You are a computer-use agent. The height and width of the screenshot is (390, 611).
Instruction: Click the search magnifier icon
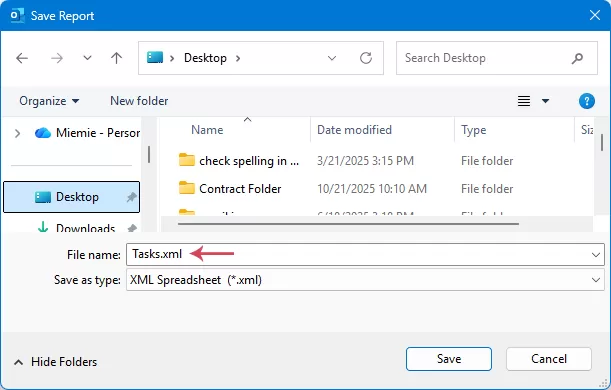tap(577, 58)
